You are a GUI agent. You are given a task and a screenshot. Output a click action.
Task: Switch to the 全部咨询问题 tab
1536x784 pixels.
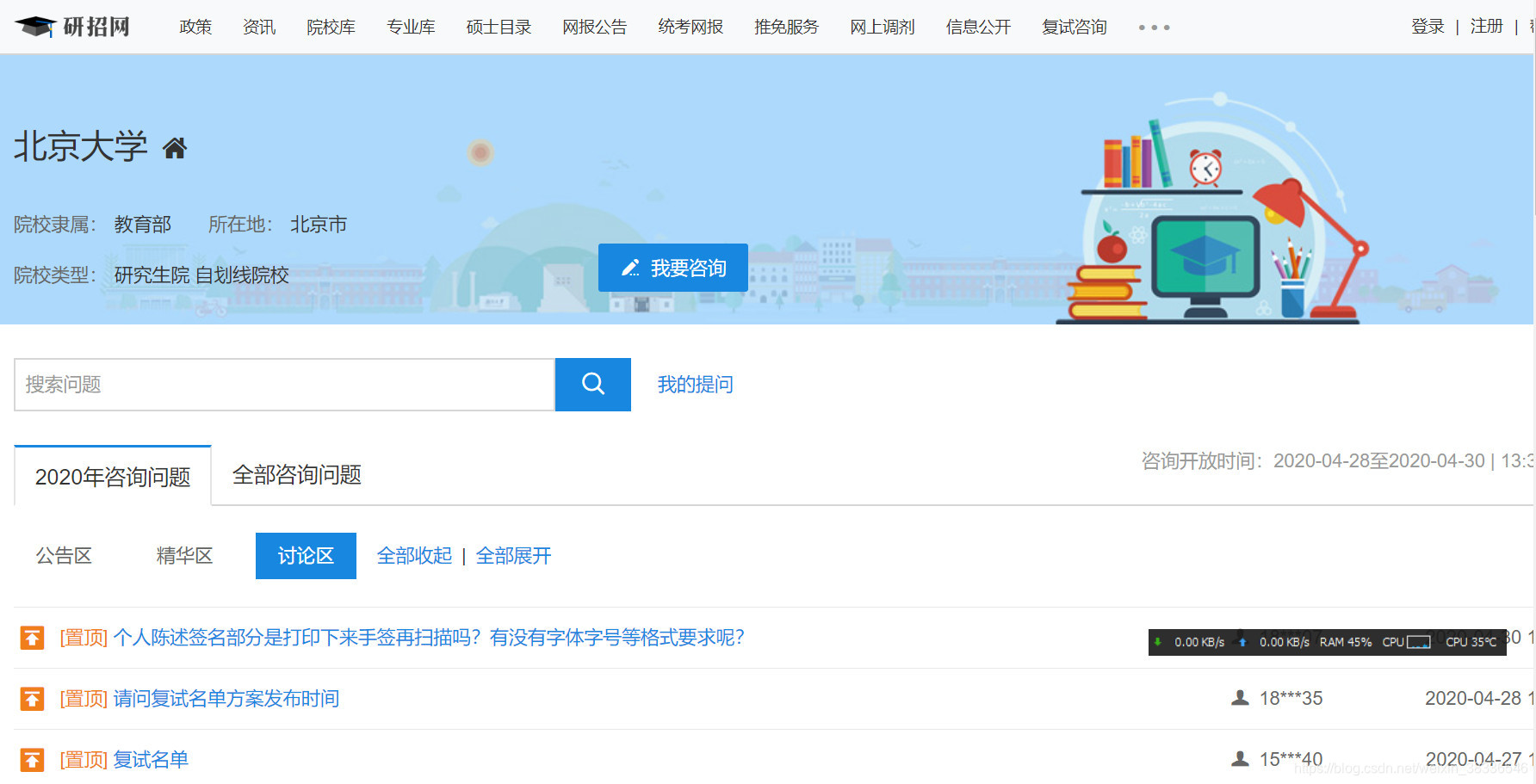click(297, 475)
